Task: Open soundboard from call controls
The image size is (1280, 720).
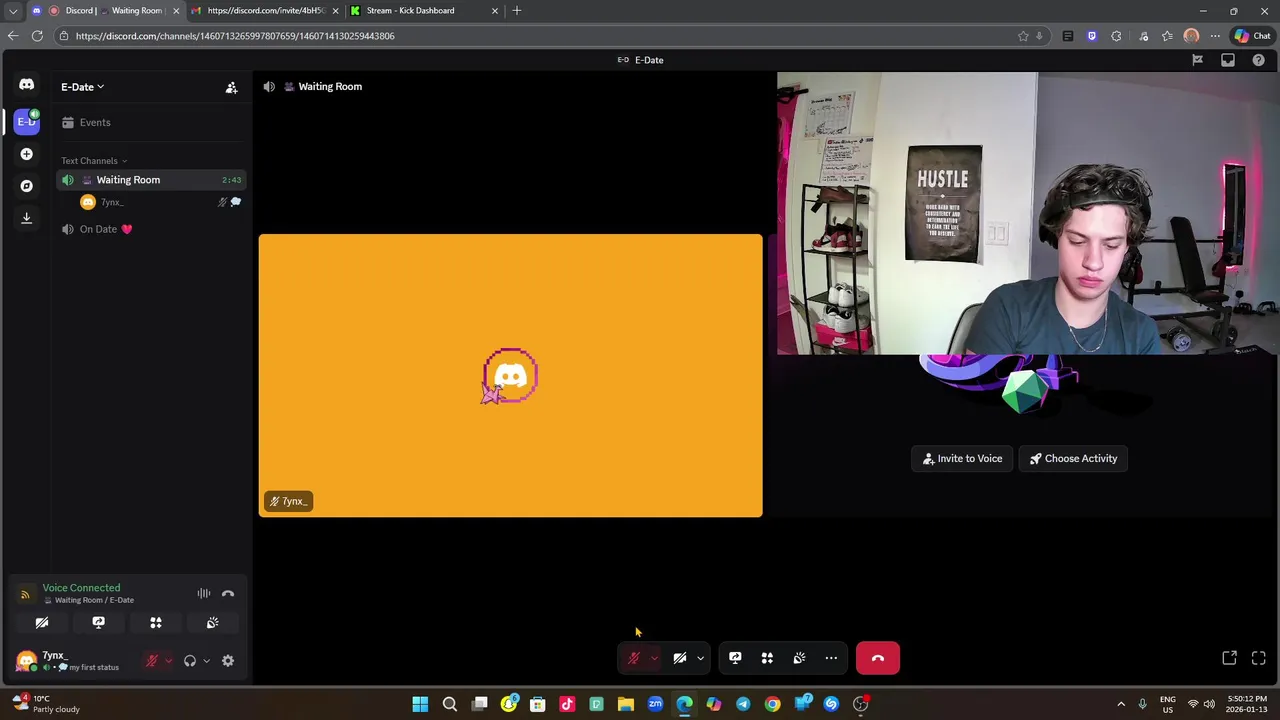Action: (799, 658)
